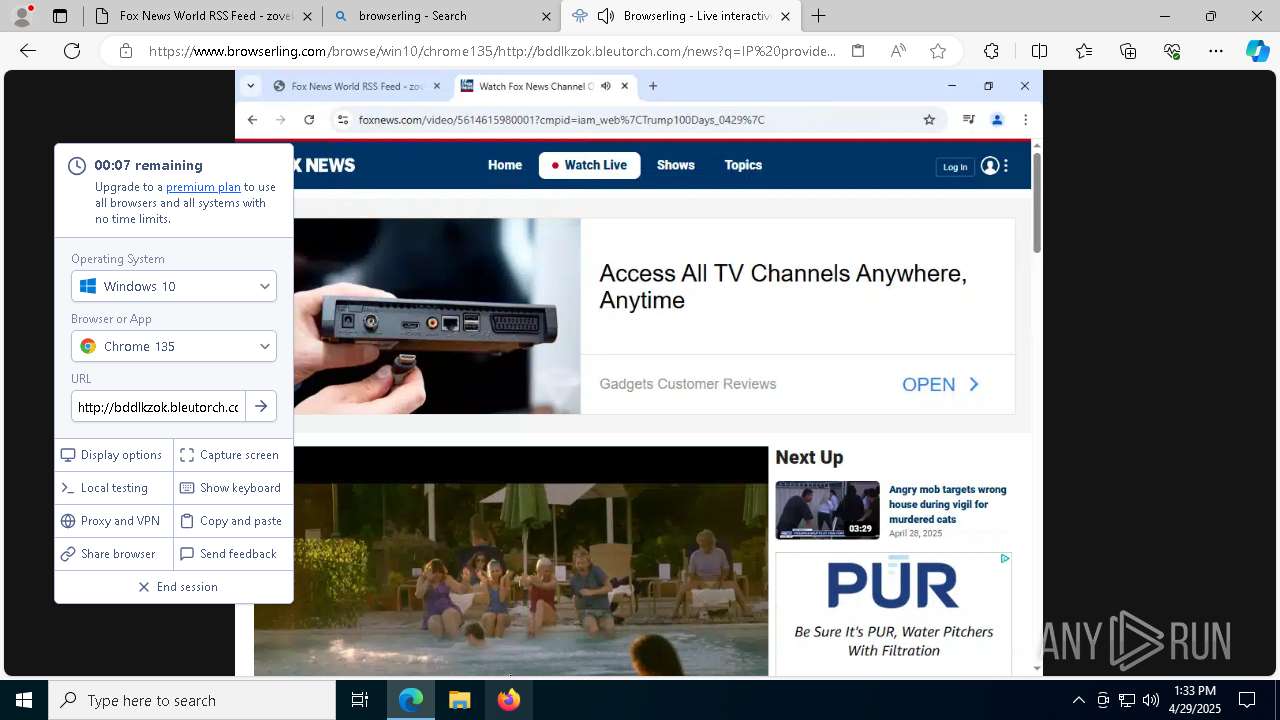Open Next Up video thumbnail 03:29
Viewport: 1280px width, 720px height.
click(x=827, y=510)
